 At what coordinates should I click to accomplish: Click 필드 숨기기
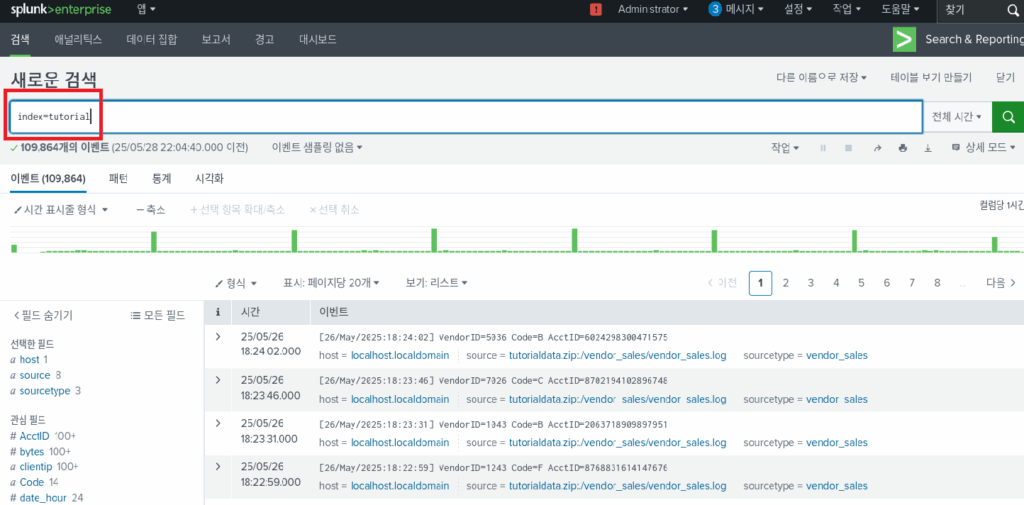(x=43, y=316)
